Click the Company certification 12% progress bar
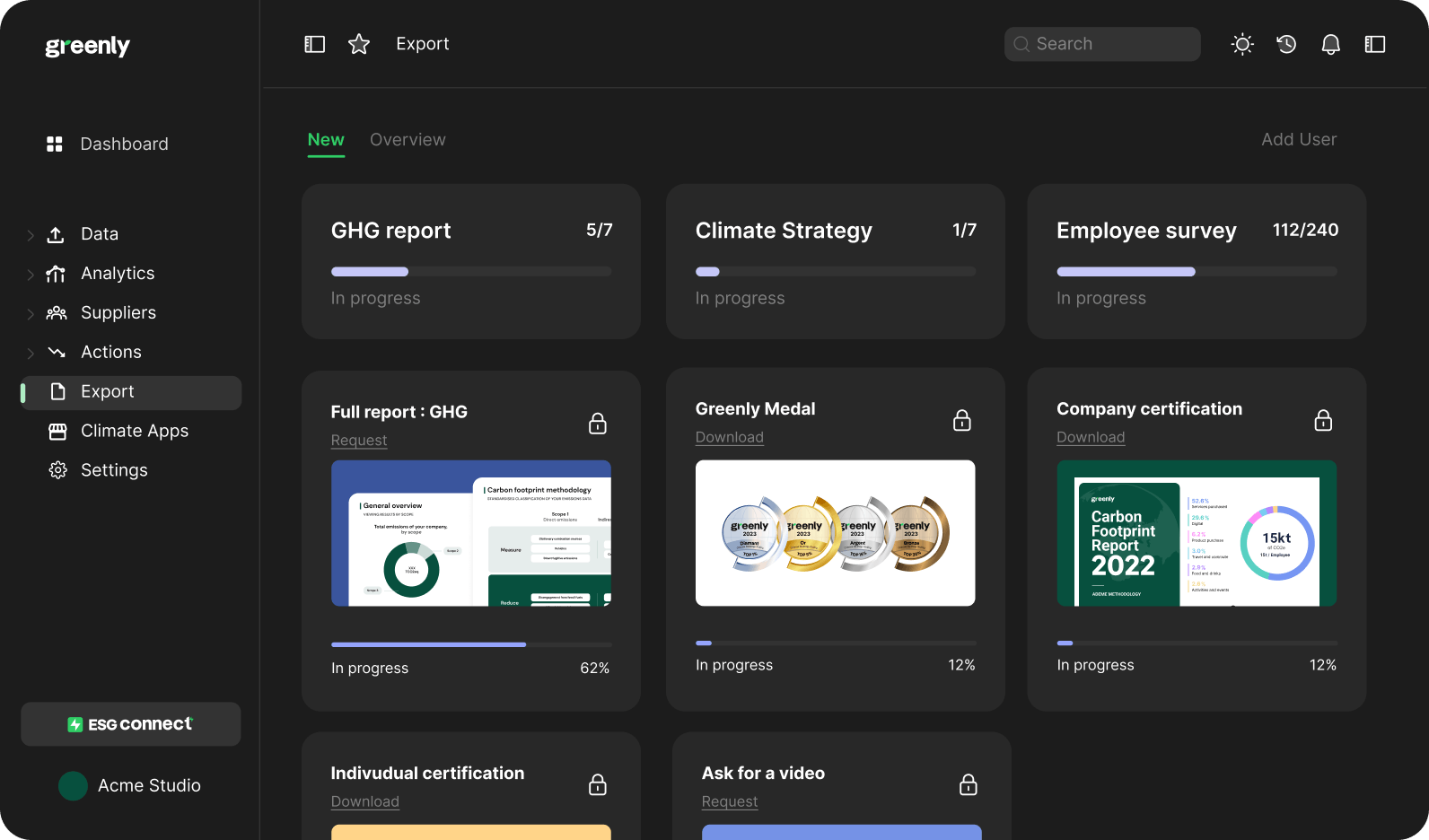This screenshot has width=1429, height=840. click(x=1197, y=643)
